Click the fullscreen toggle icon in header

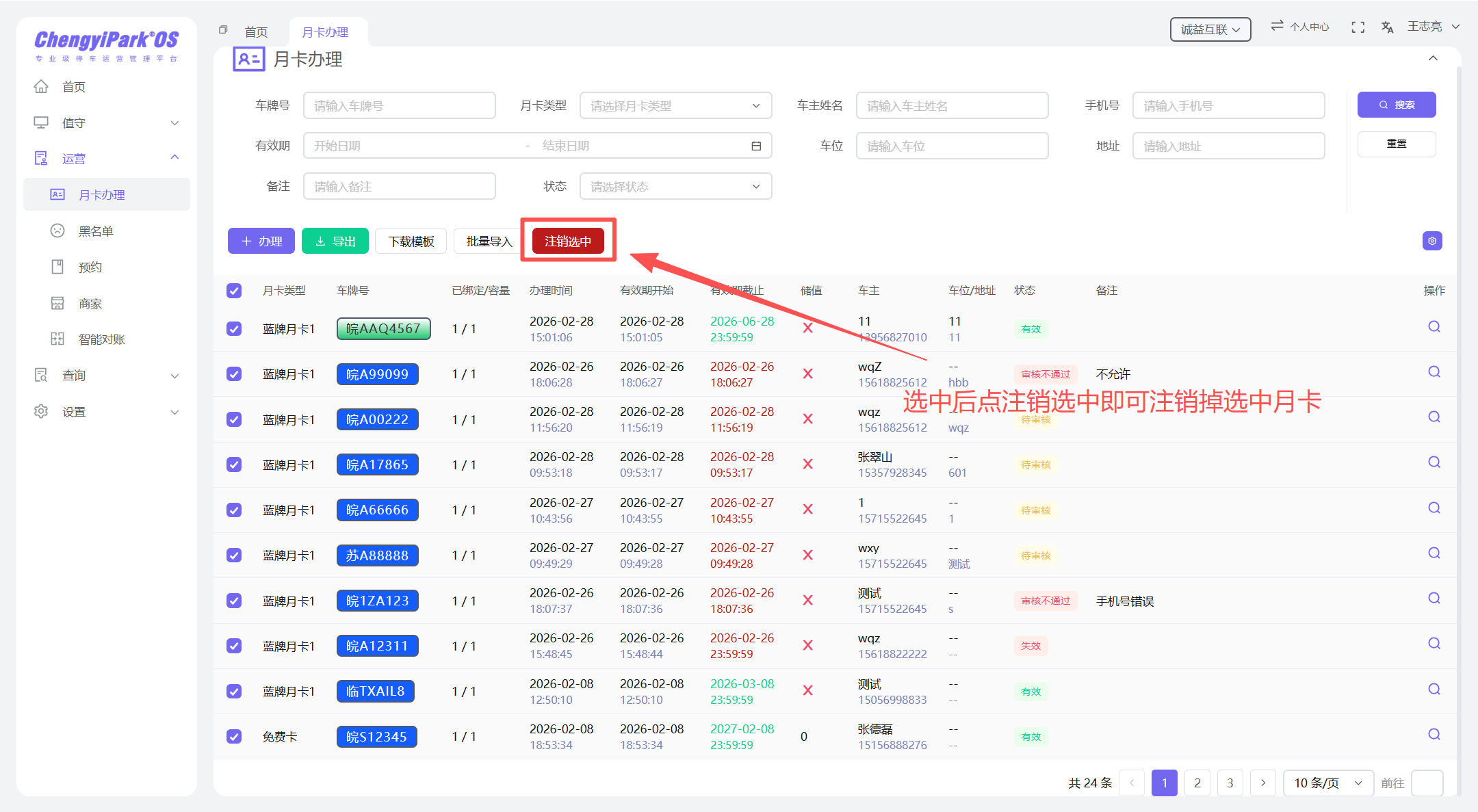tap(1358, 27)
